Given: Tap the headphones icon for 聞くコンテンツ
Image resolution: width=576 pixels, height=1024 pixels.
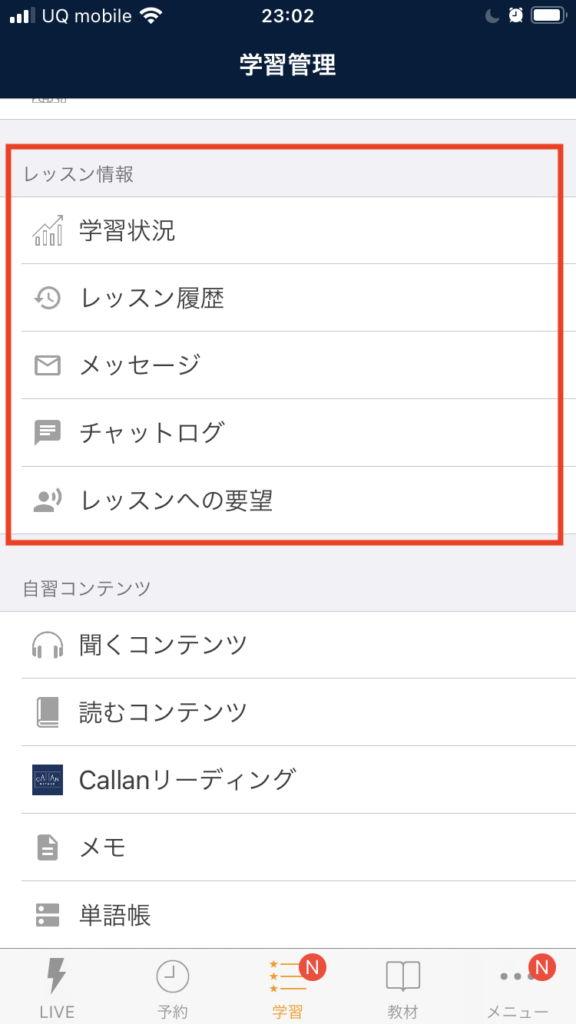Looking at the screenshot, I should pyautogui.click(x=48, y=645).
